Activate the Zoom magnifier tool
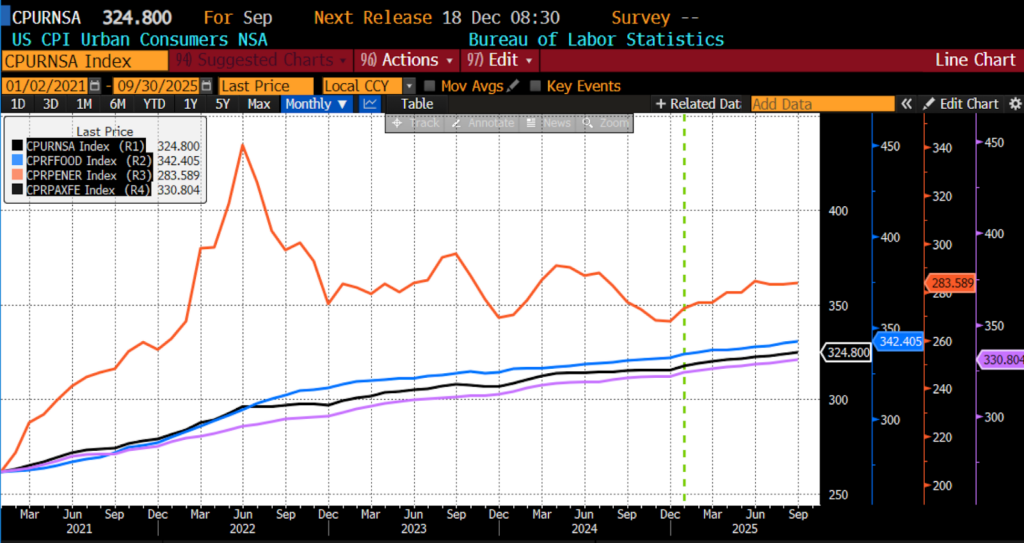This screenshot has width=1024, height=543. 606,123
